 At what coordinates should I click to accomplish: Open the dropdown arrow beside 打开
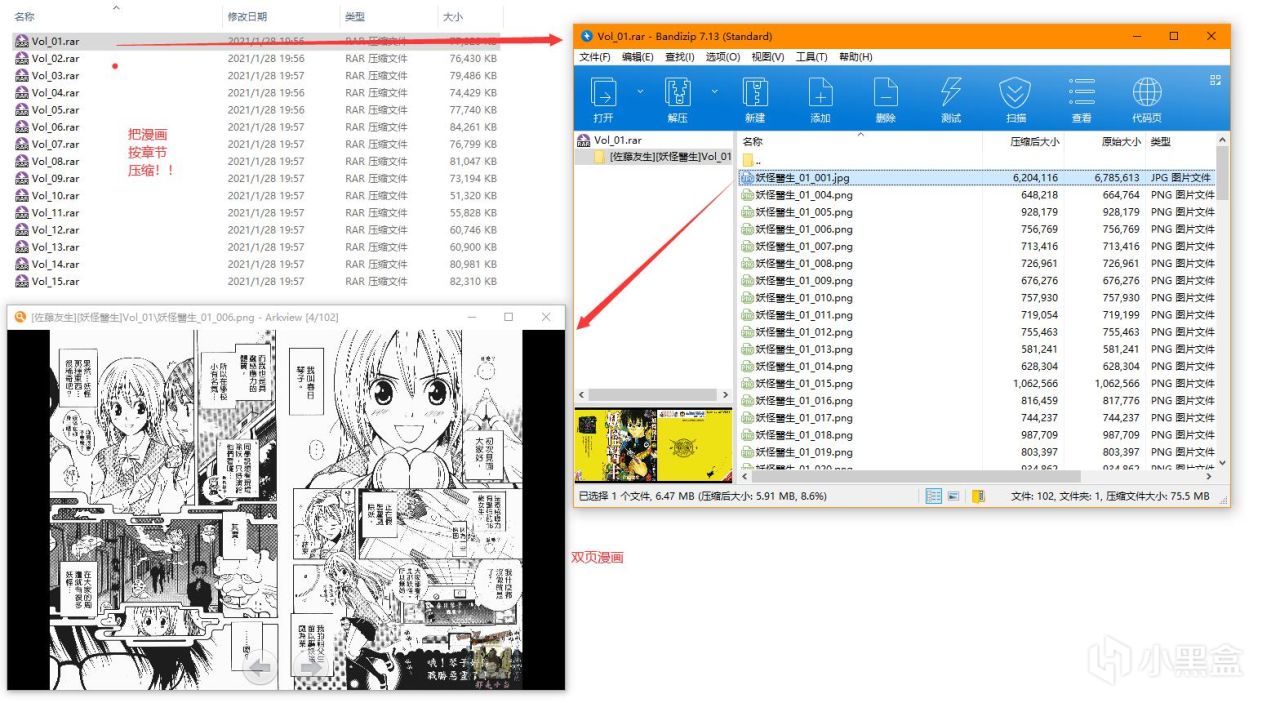click(640, 91)
